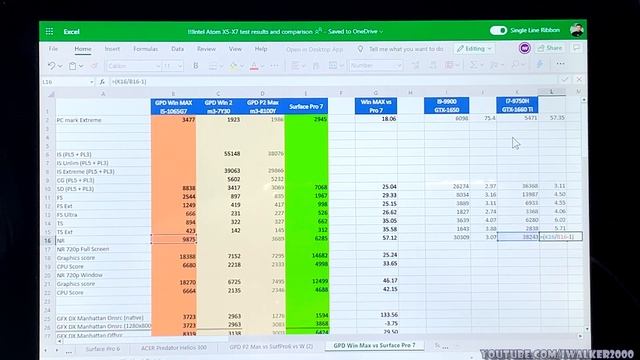The height and width of the screenshot is (360, 640).
Task: Open the app launcher waffle icon
Action: point(49,31)
